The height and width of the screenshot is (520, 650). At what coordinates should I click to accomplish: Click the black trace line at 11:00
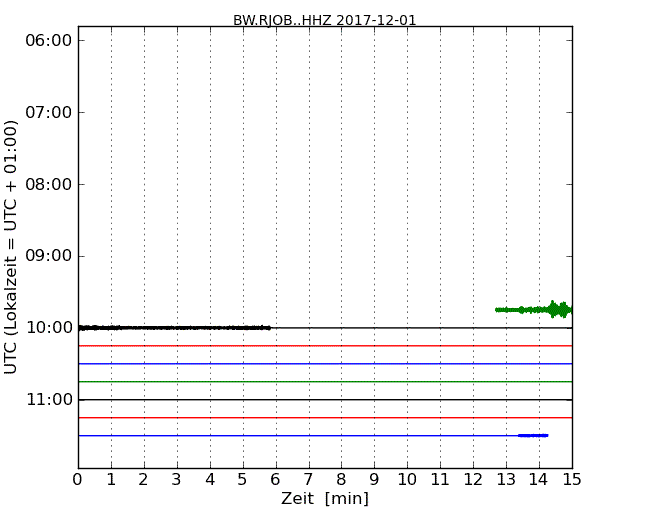click(325, 400)
